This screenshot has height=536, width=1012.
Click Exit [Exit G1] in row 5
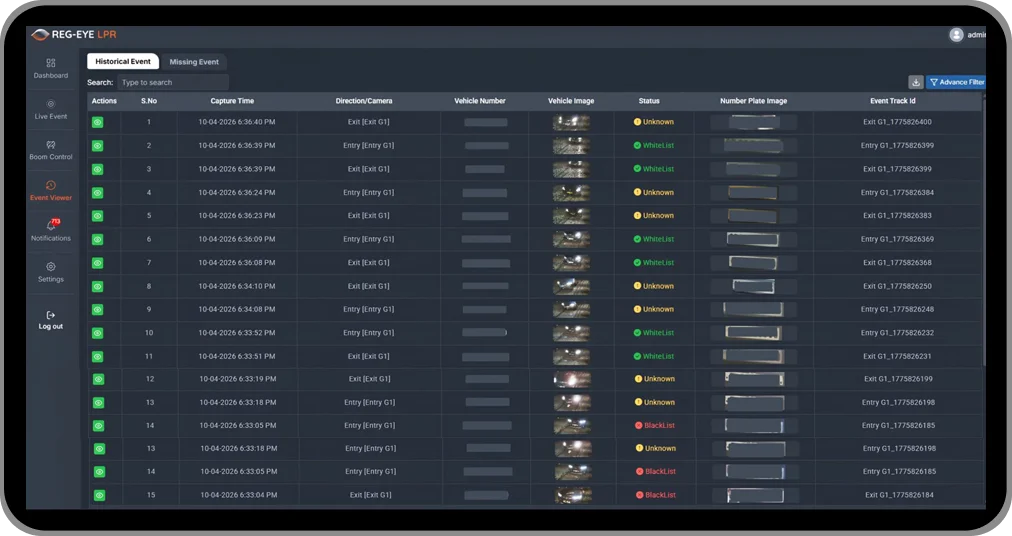click(x=368, y=216)
